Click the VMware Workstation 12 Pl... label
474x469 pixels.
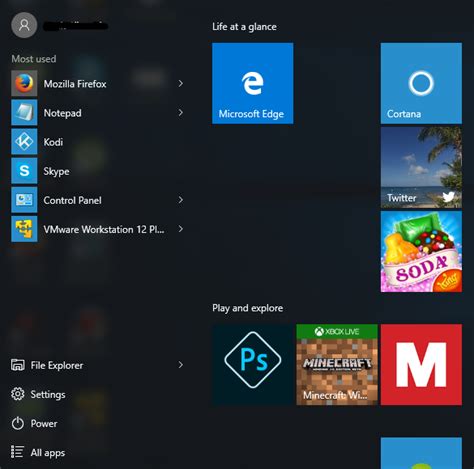[x=104, y=229]
